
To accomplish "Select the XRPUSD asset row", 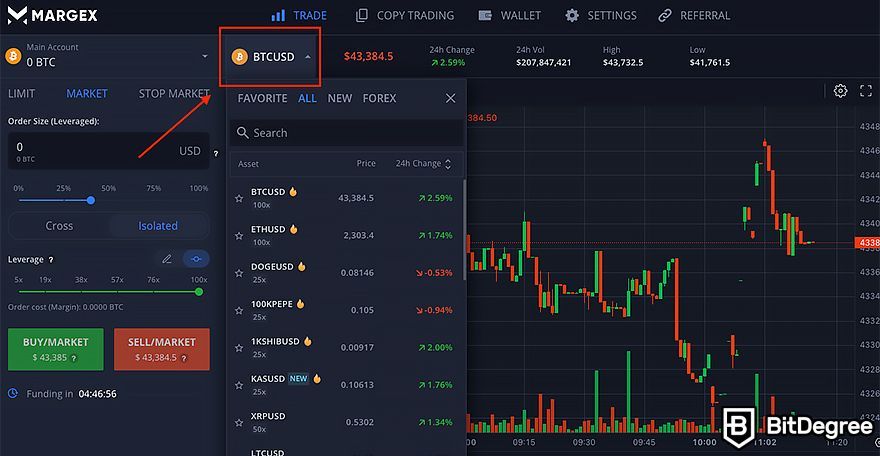I will (x=346, y=422).
